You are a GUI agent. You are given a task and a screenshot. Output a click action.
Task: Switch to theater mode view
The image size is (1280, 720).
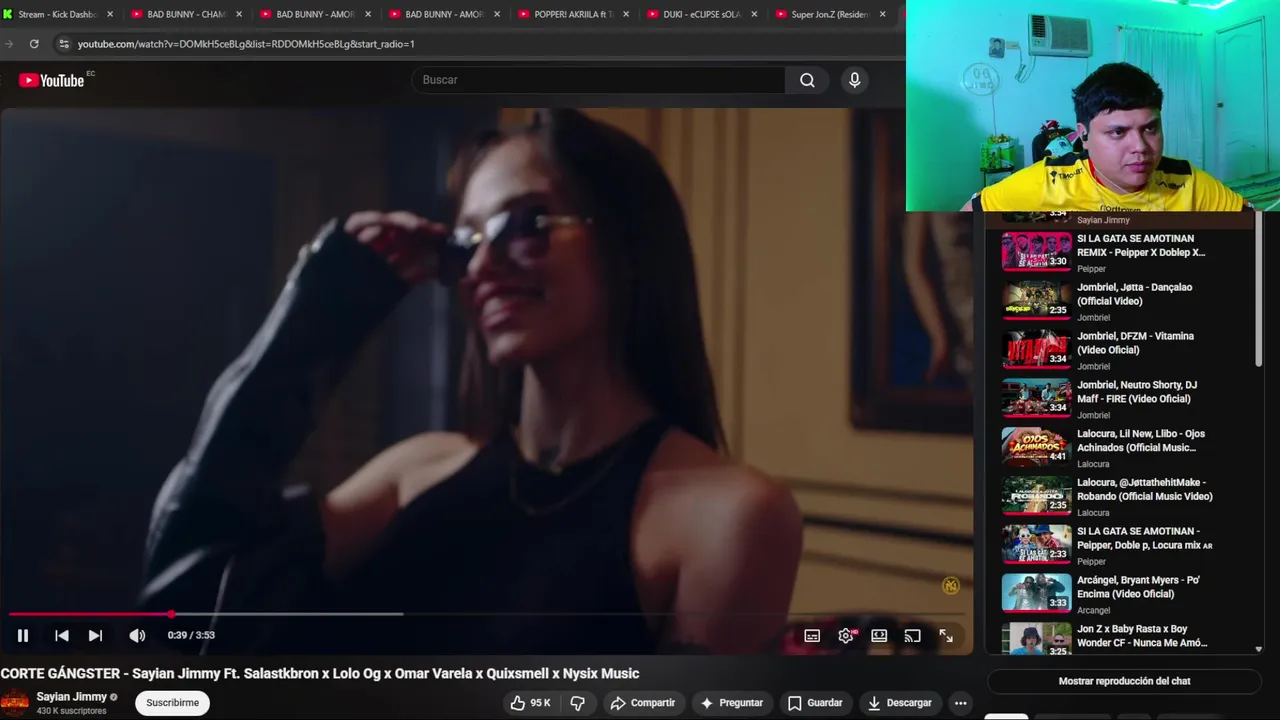879,636
